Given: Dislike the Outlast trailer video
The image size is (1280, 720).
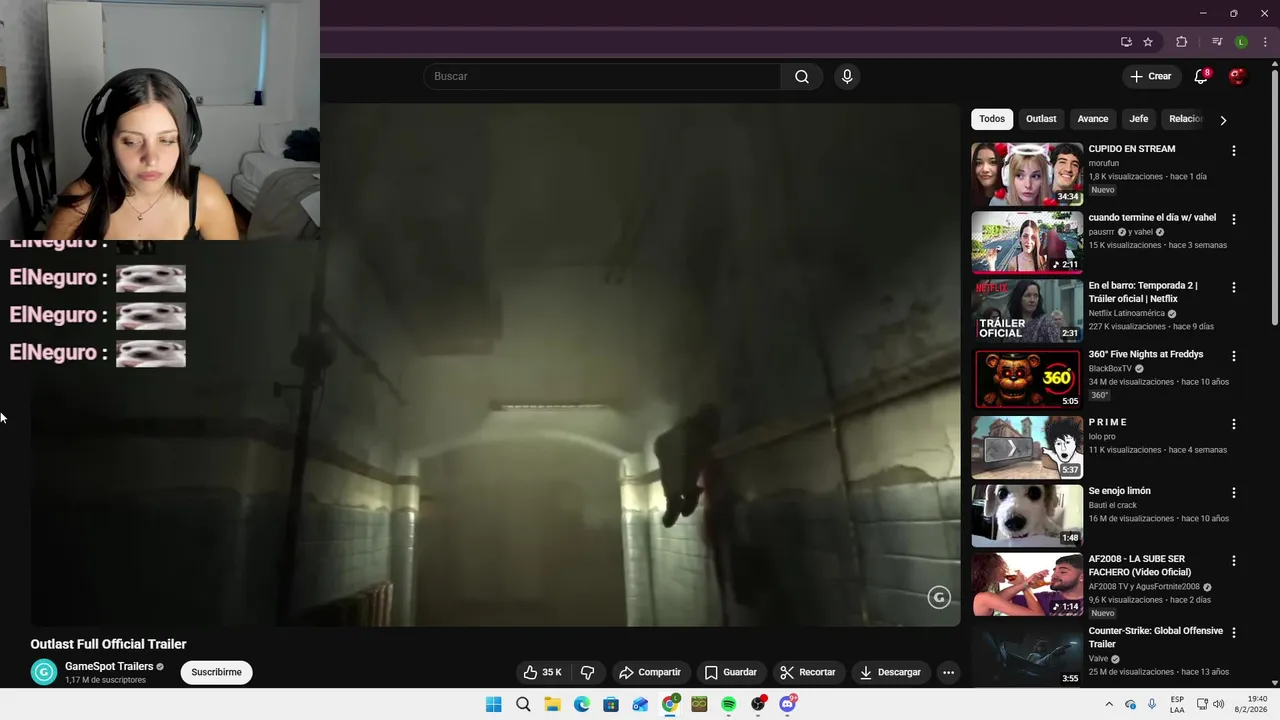Looking at the screenshot, I should (x=588, y=672).
